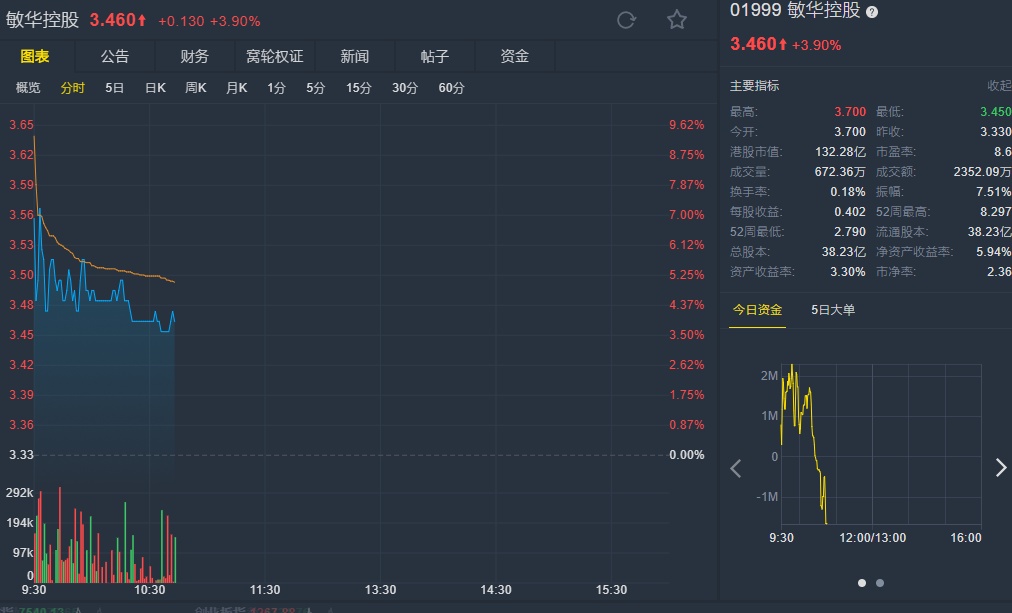Go to previous fund chart with left arrow
The image size is (1012, 613).
[736, 468]
